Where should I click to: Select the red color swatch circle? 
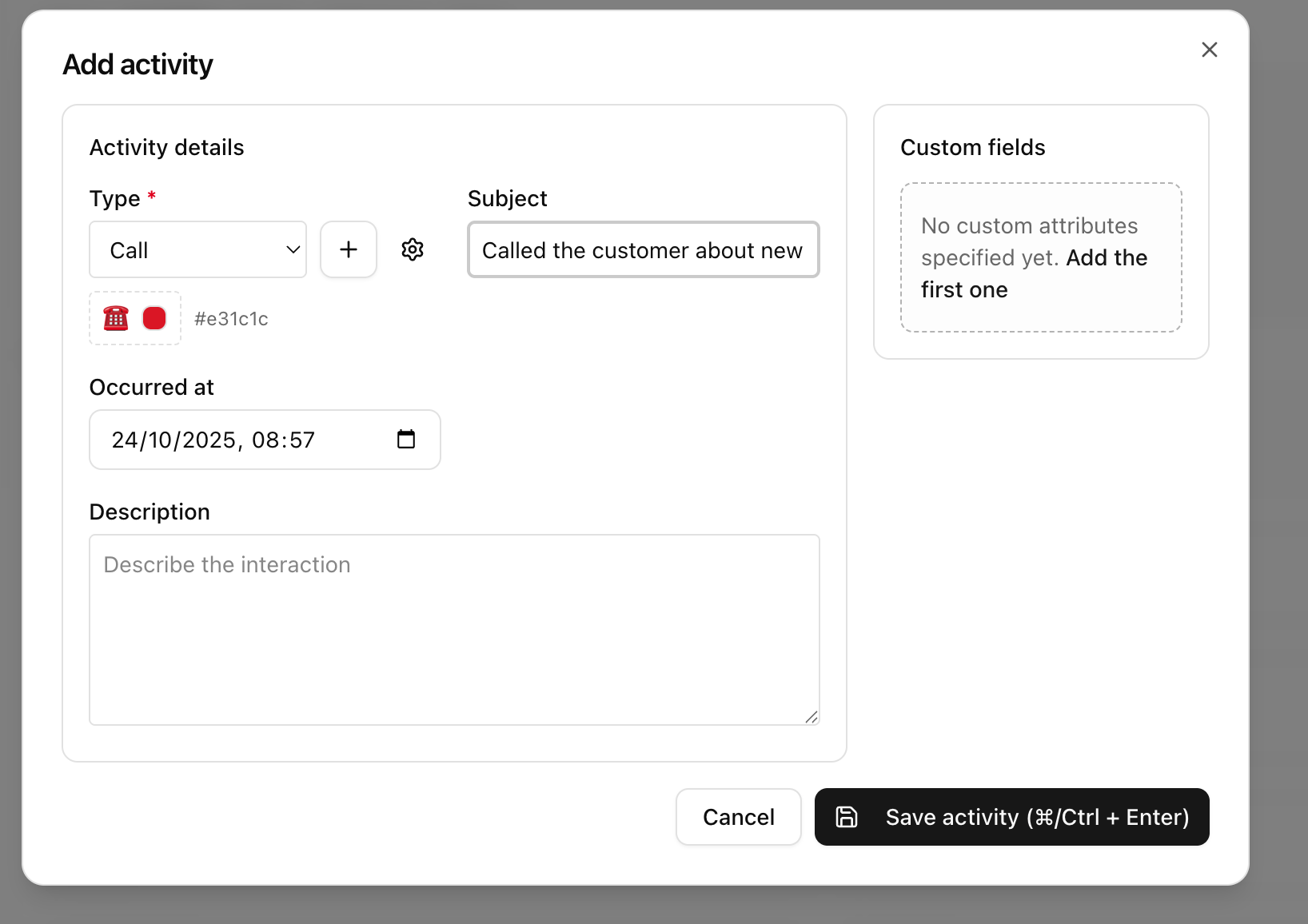[154, 317]
